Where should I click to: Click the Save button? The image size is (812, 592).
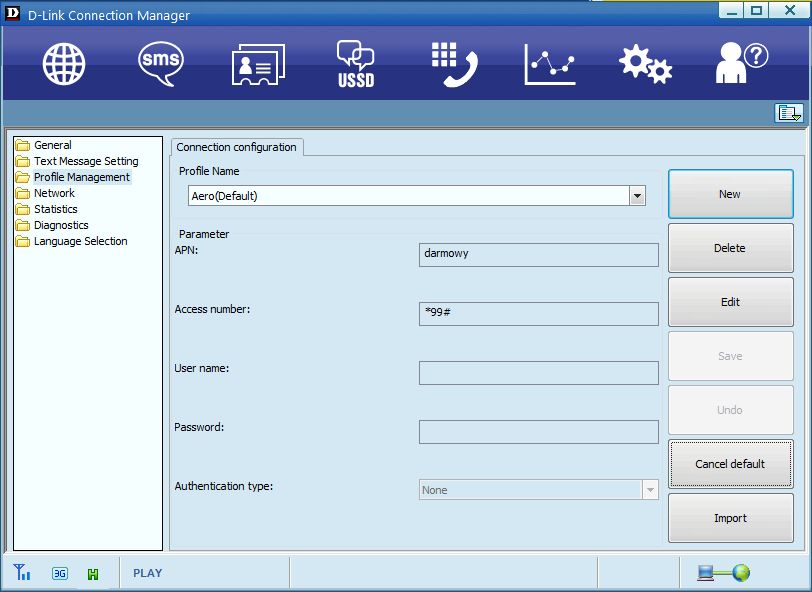731,356
